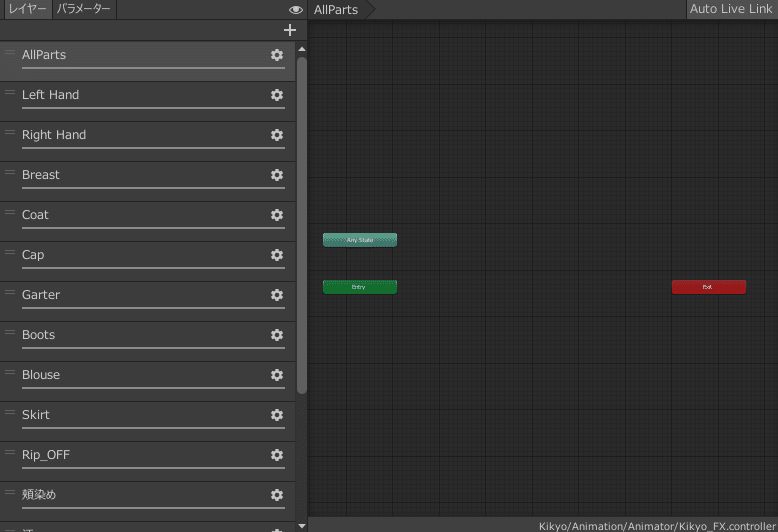
Task: Toggle Auto Live Link button
Action: 731,9
